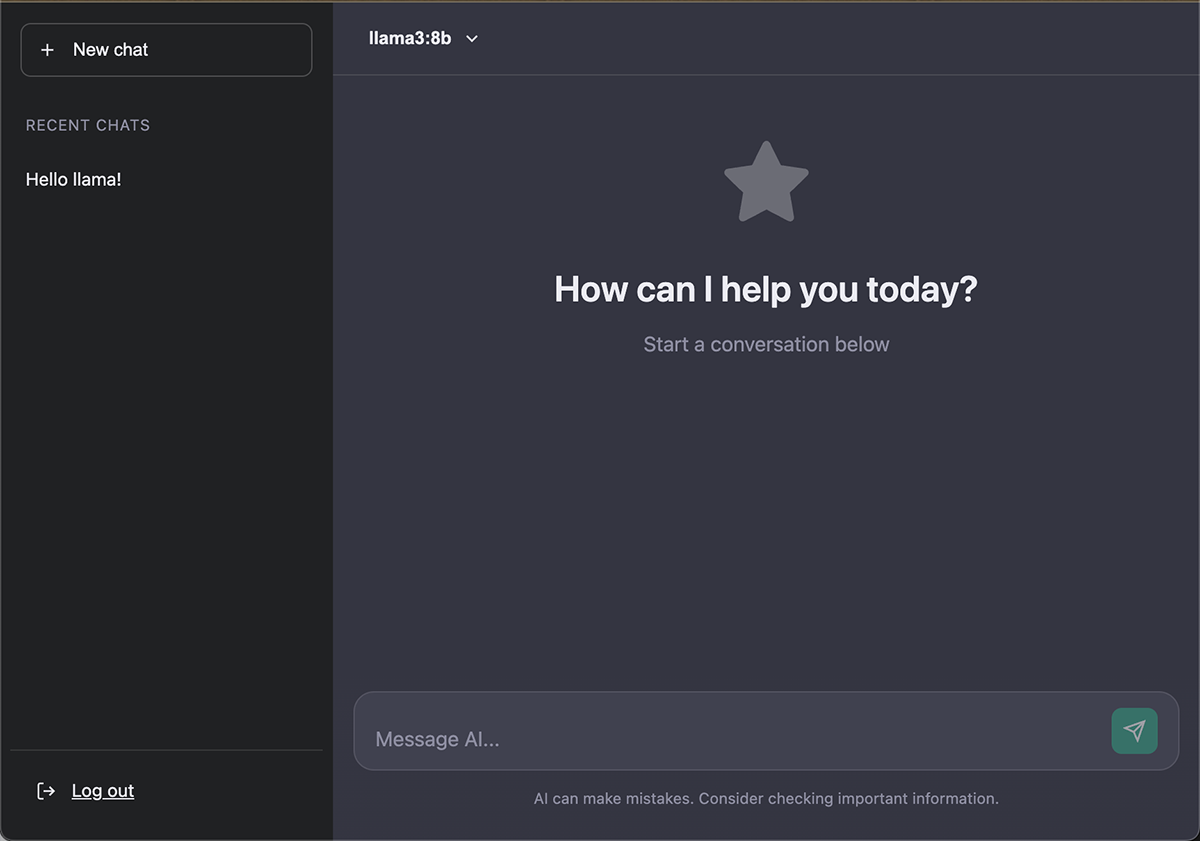Expand the chevron next to llama3:8b
Viewport: 1200px width, 841px height.
472,39
